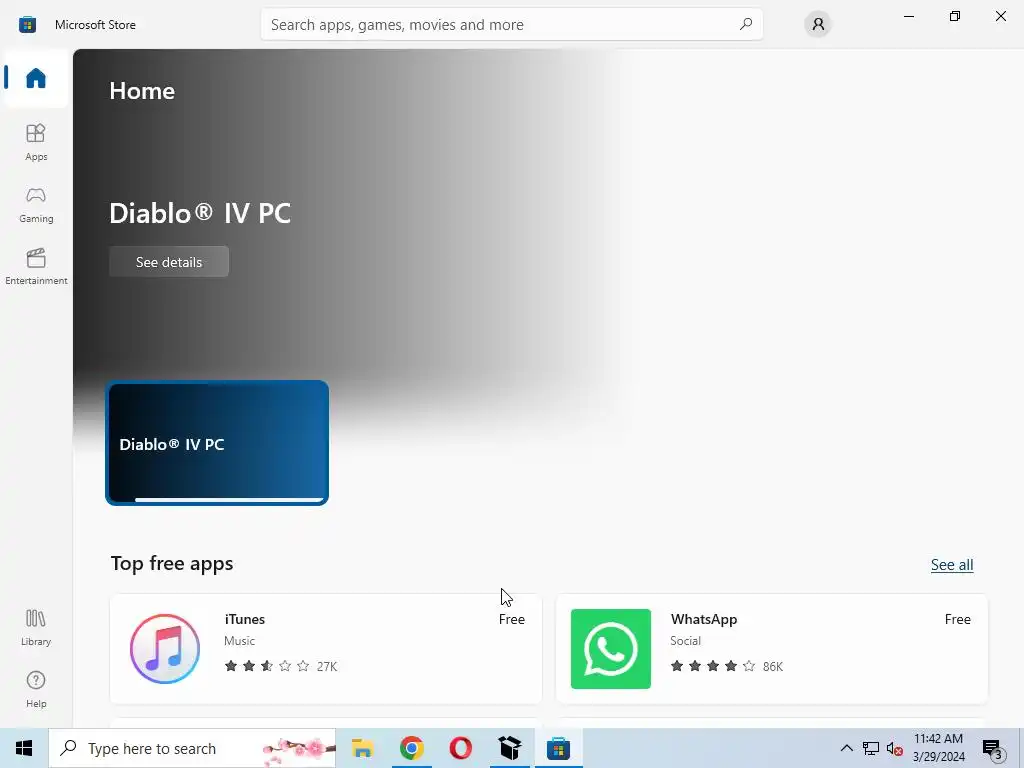Click the muted volume tray icon
1024x768 pixels.
pos(894,748)
